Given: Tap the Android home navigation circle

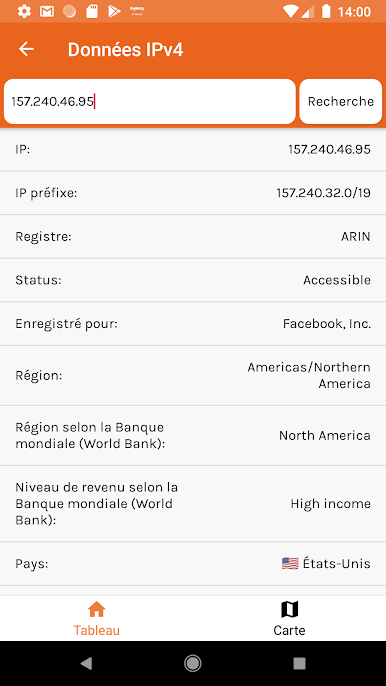Looking at the screenshot, I should pos(193,664).
